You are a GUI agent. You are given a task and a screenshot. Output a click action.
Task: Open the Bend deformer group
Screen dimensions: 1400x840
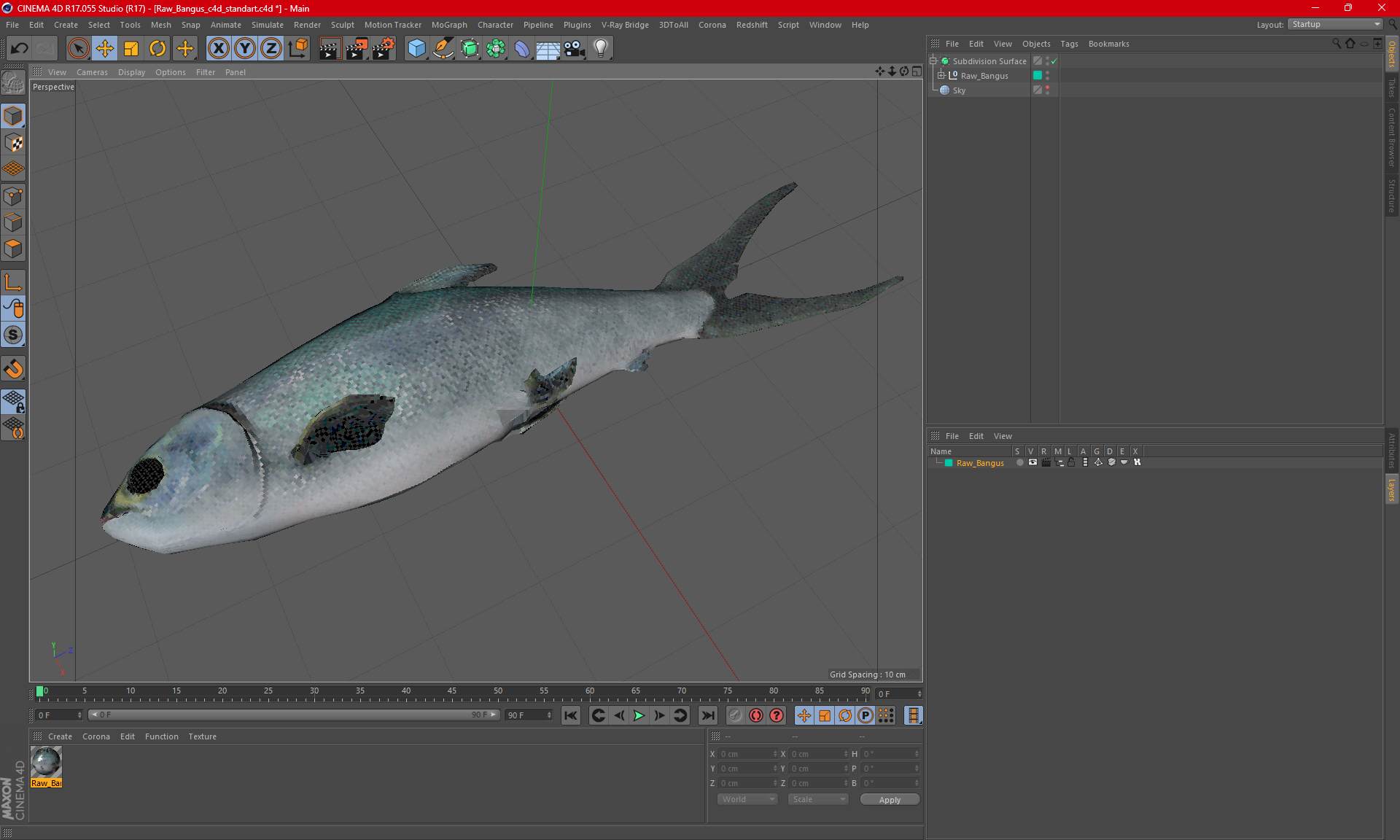pos(522,49)
